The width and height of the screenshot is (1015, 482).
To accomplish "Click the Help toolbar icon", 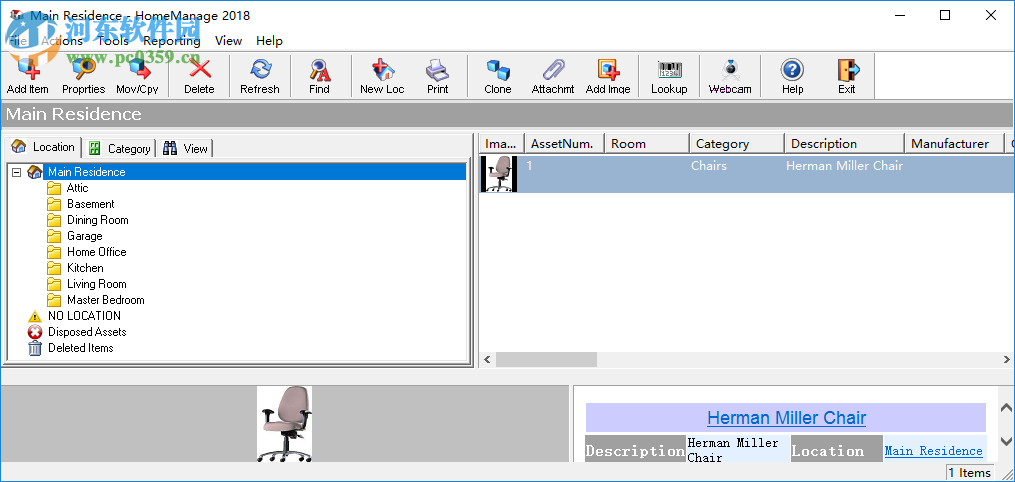I will click(x=792, y=76).
